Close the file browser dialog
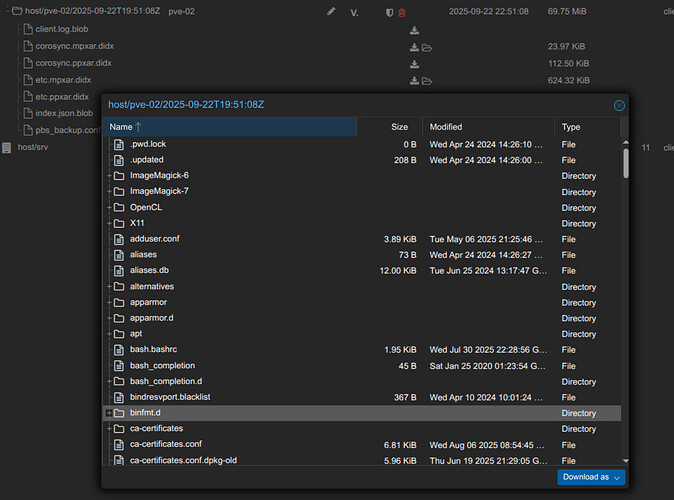The image size is (674, 500). click(x=619, y=105)
